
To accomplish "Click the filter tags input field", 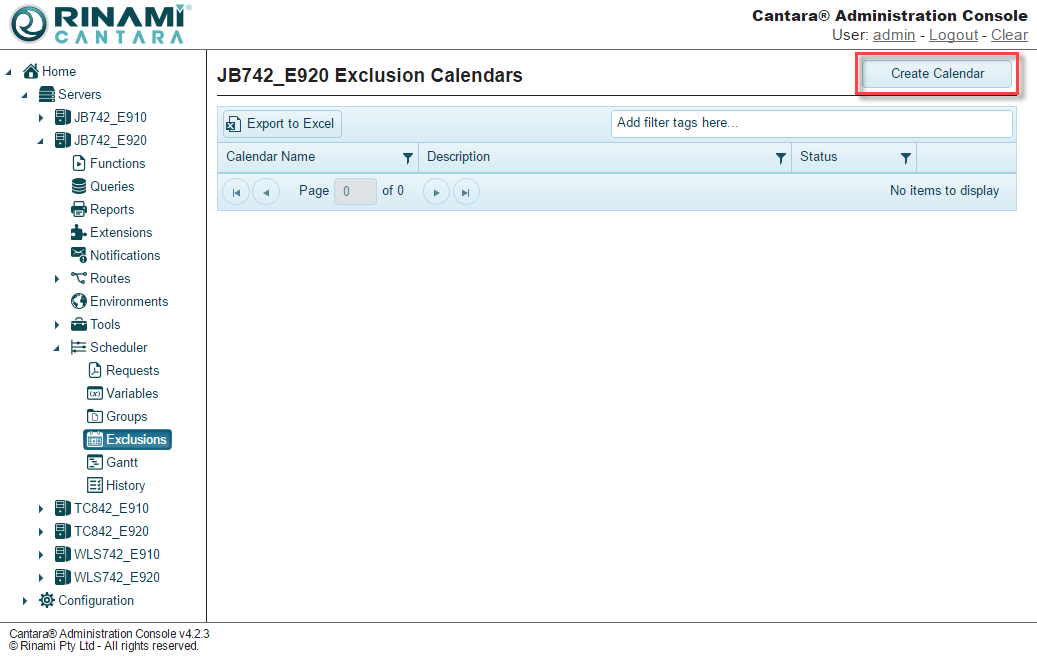I will [x=811, y=123].
